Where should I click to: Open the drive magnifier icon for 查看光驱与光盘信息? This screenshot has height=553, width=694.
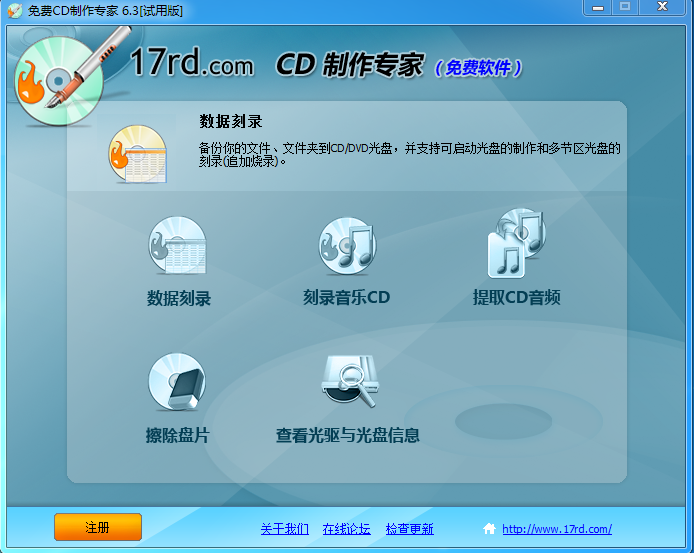(x=349, y=381)
